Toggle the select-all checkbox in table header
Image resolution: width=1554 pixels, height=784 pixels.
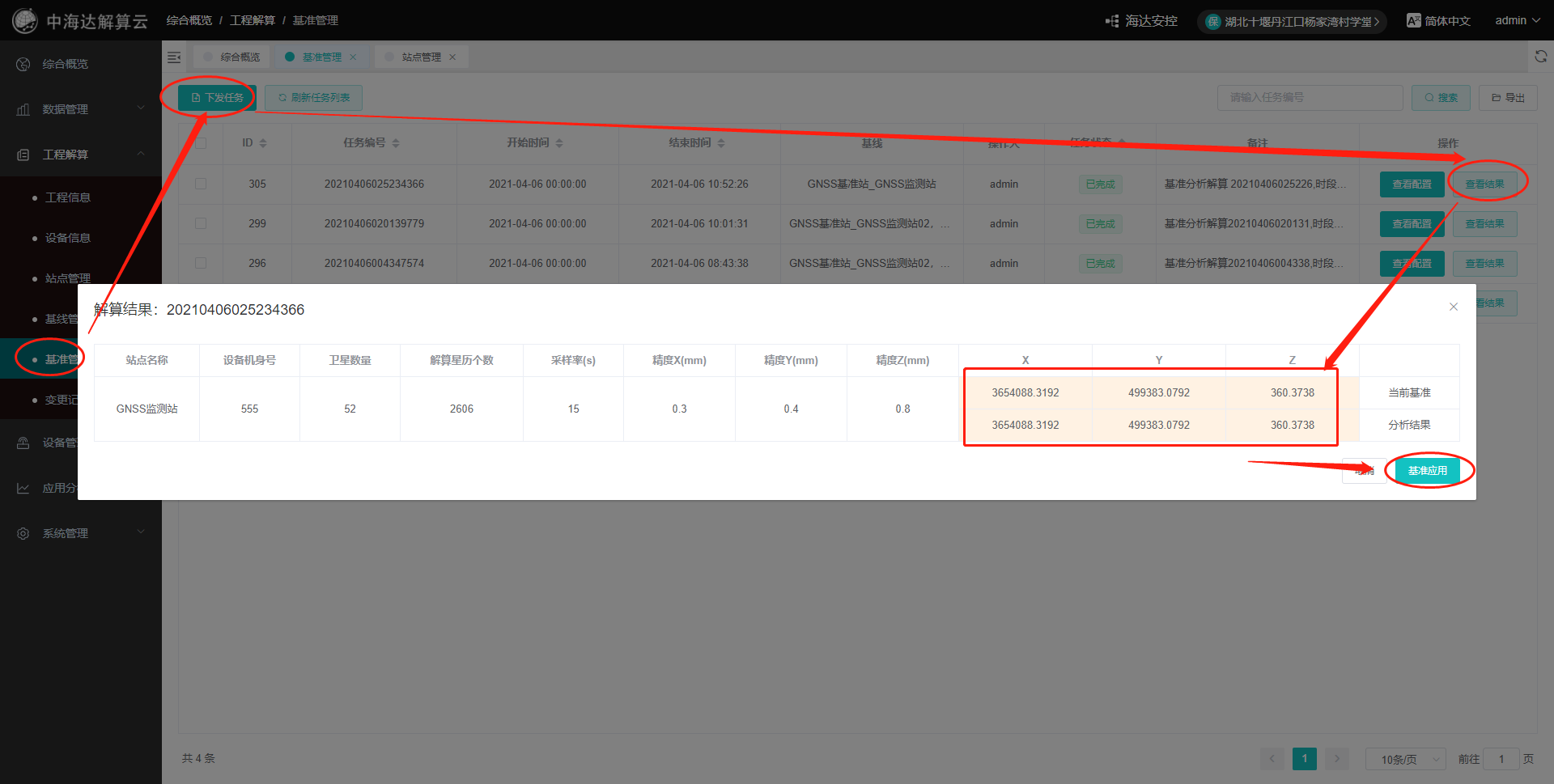point(201,143)
